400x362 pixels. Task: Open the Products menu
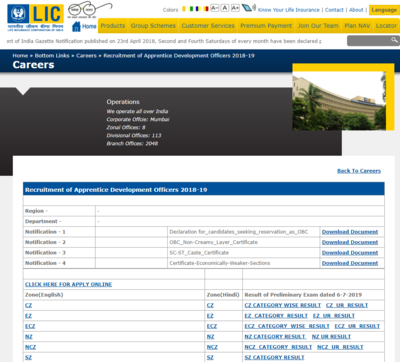(113, 26)
